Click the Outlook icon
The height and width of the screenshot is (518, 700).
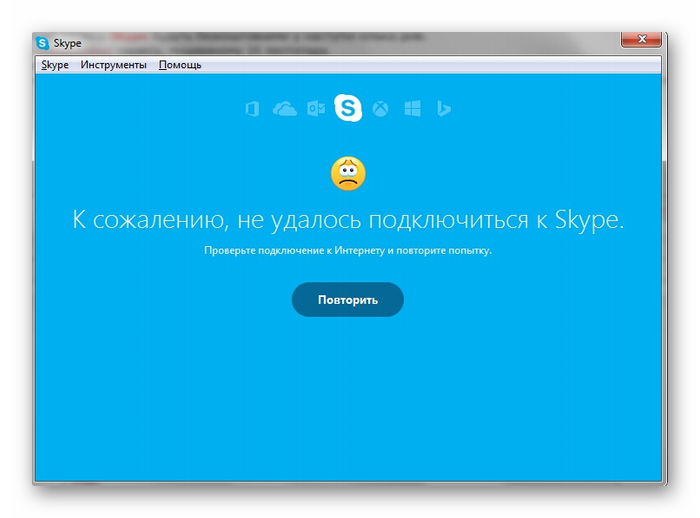pyautogui.click(x=316, y=109)
